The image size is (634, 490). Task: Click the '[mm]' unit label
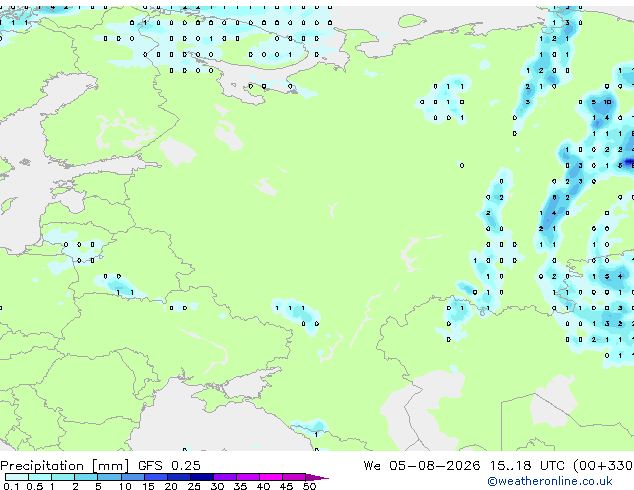pos(110,466)
